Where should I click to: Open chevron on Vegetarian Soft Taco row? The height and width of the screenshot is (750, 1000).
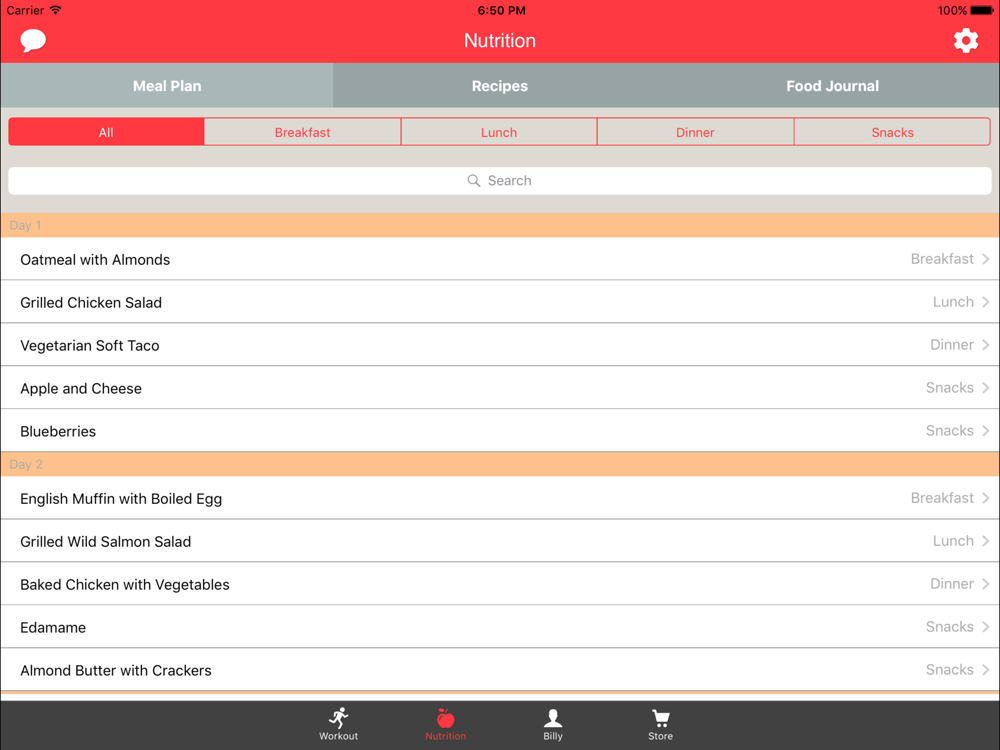985,344
